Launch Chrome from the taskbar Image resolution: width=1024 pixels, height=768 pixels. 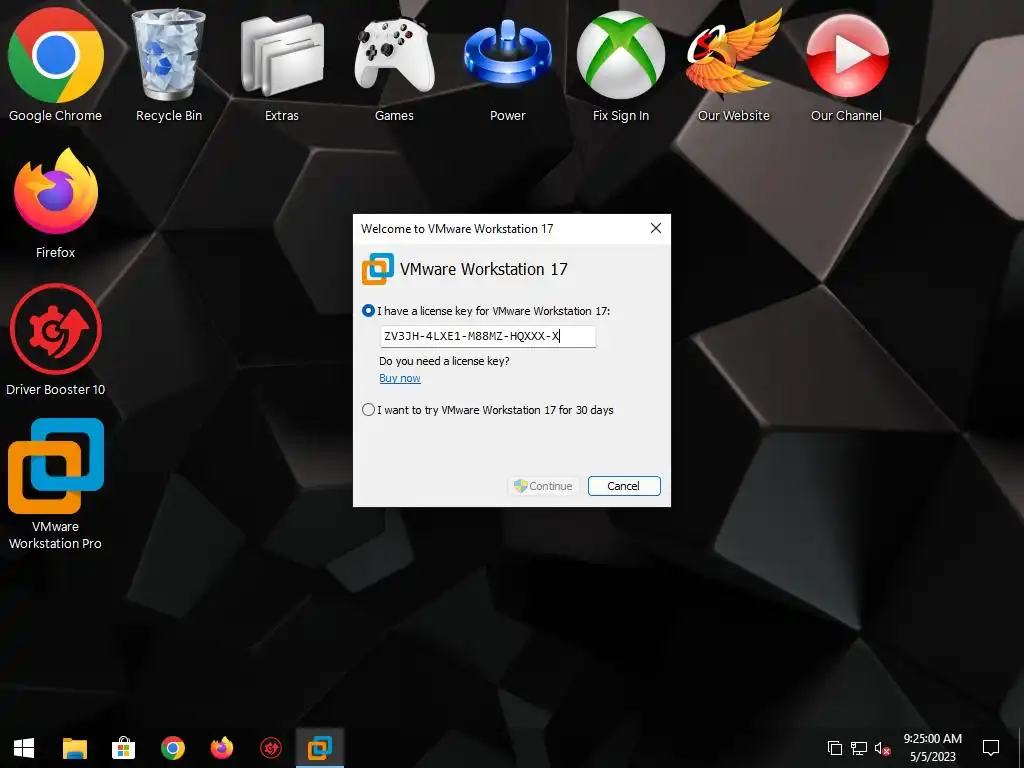coord(172,748)
